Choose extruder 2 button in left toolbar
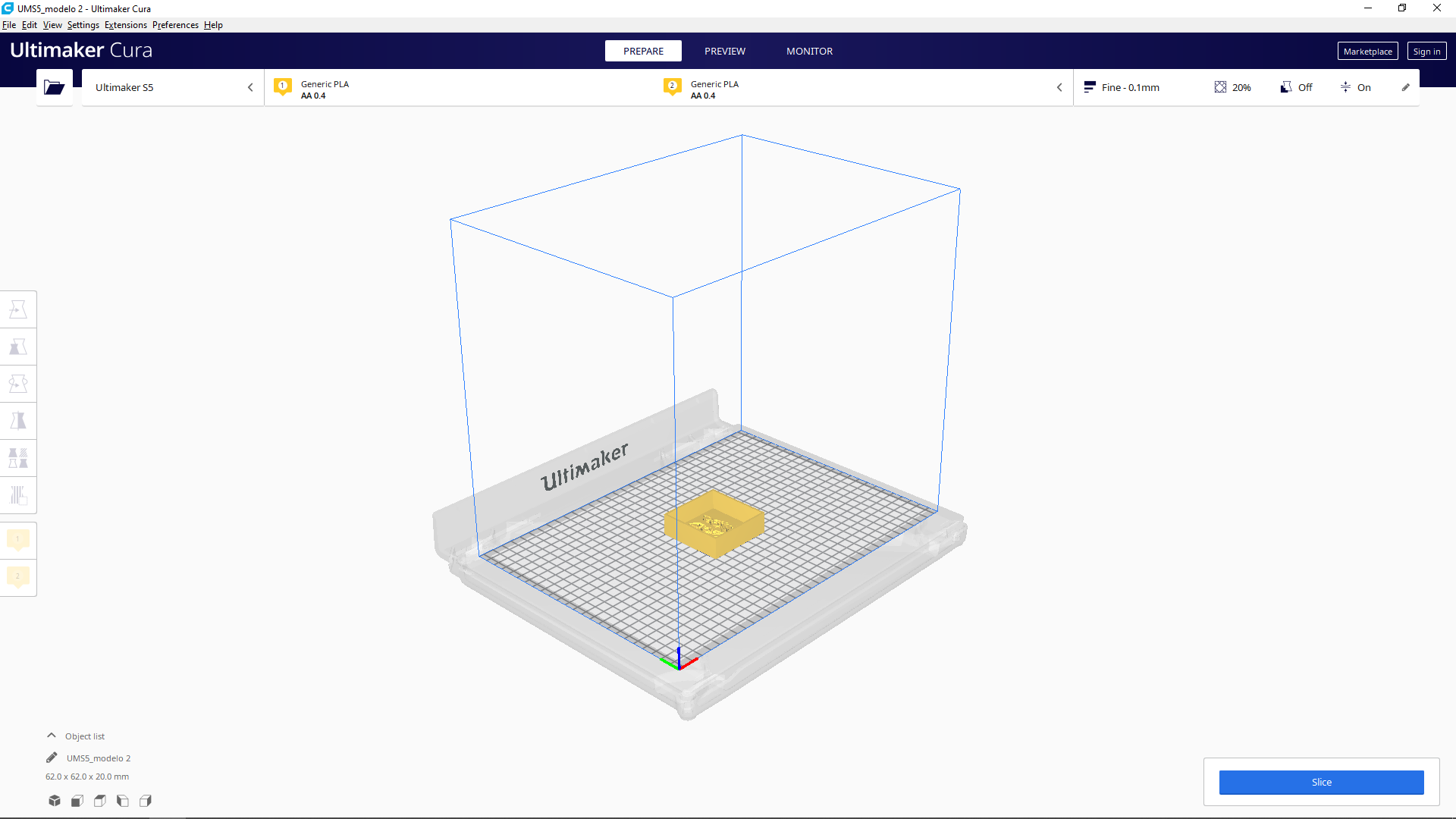Screen dimensions: 1456x819 click(18, 577)
